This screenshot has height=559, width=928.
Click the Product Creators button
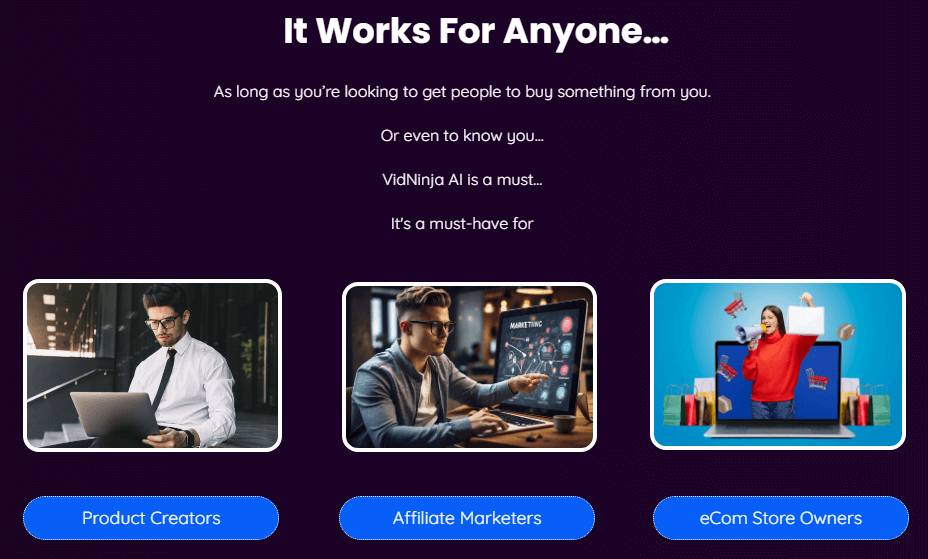151,518
